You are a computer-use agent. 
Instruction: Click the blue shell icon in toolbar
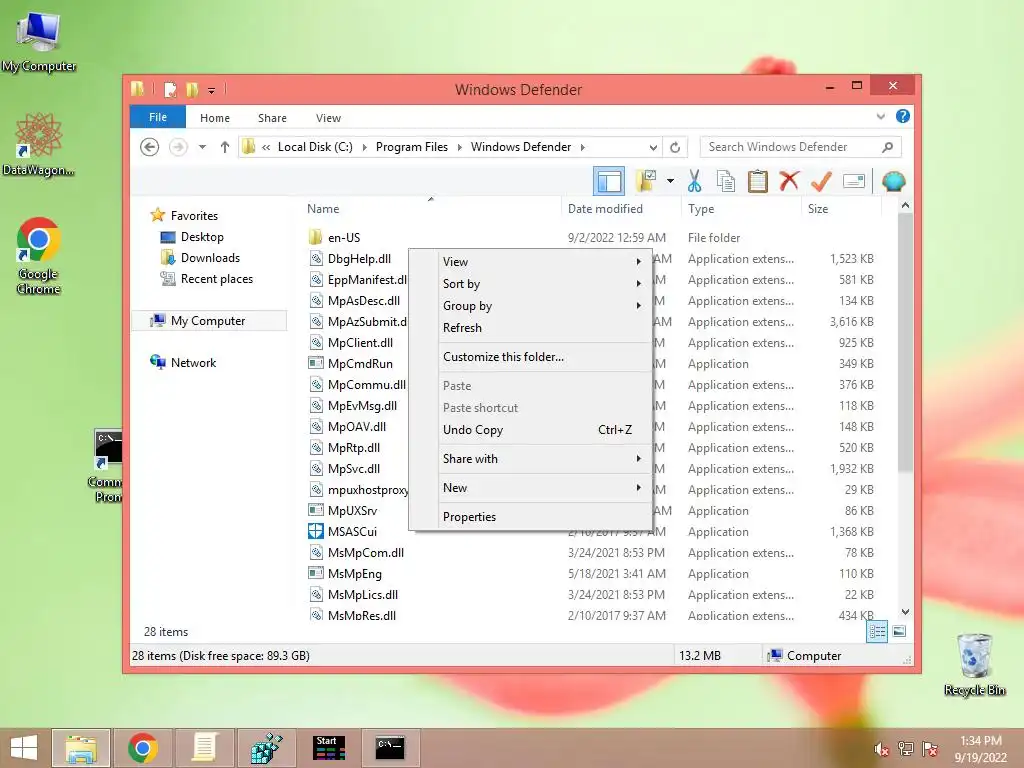[893, 181]
